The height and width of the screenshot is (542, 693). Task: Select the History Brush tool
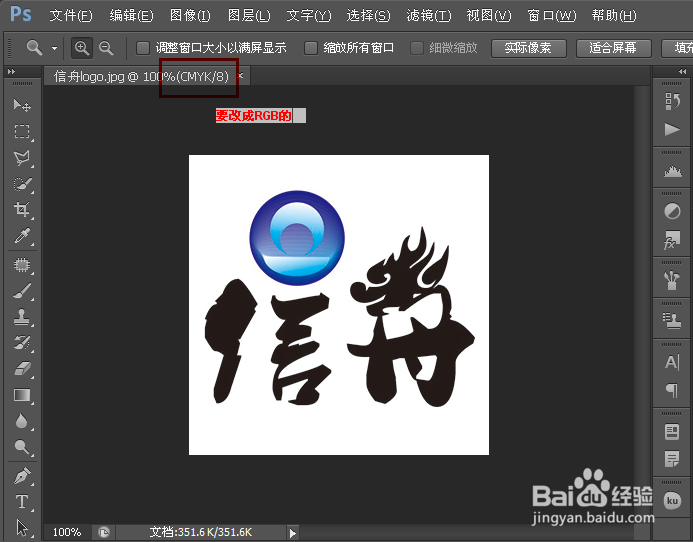point(22,343)
